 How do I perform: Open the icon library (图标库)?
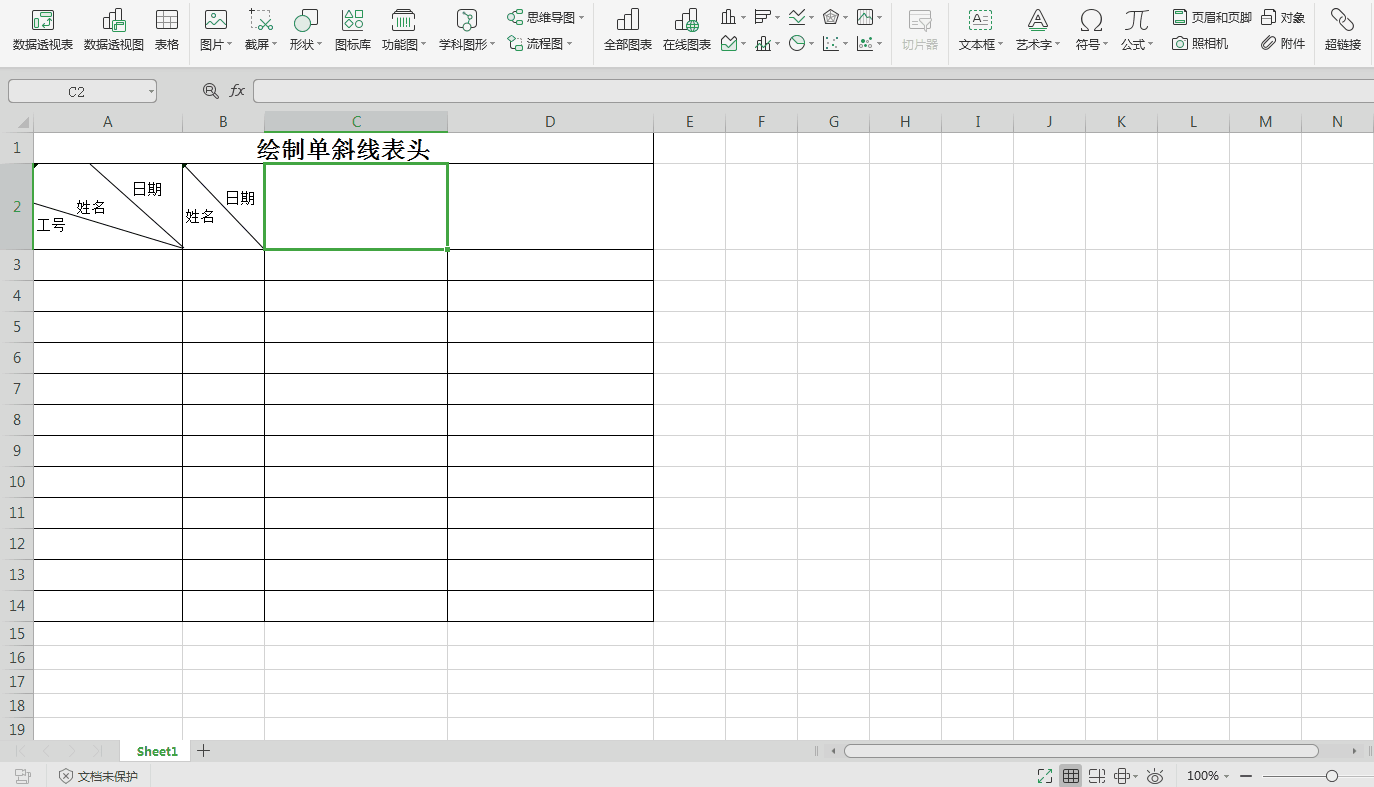[352, 30]
